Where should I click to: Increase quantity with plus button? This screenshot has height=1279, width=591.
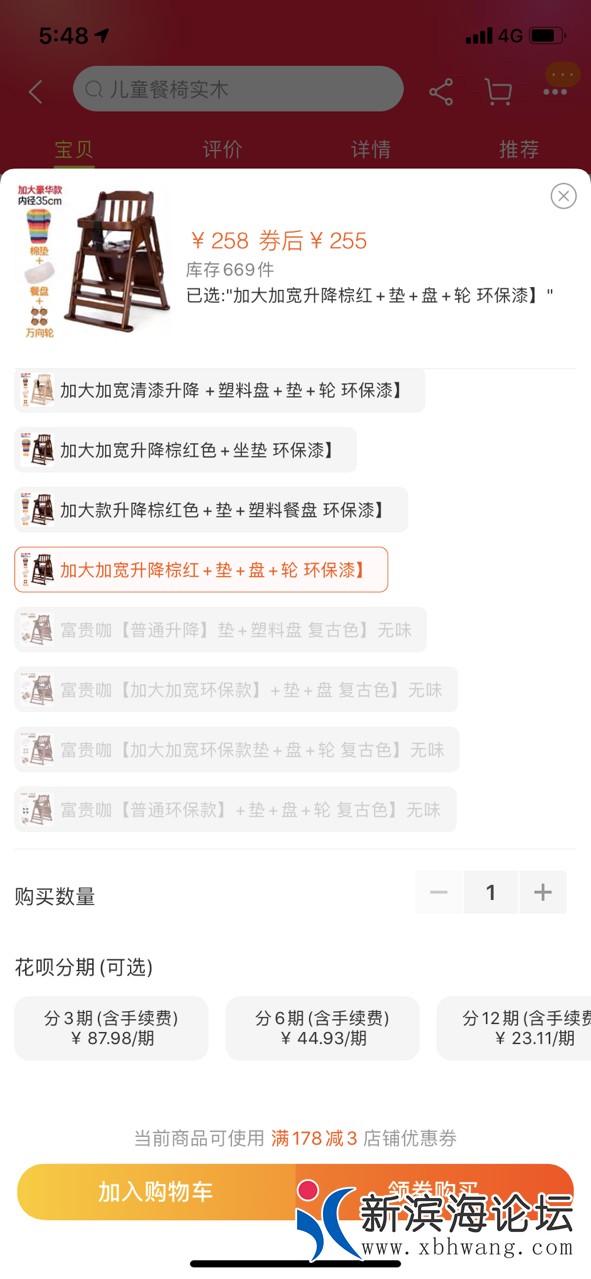point(543,892)
